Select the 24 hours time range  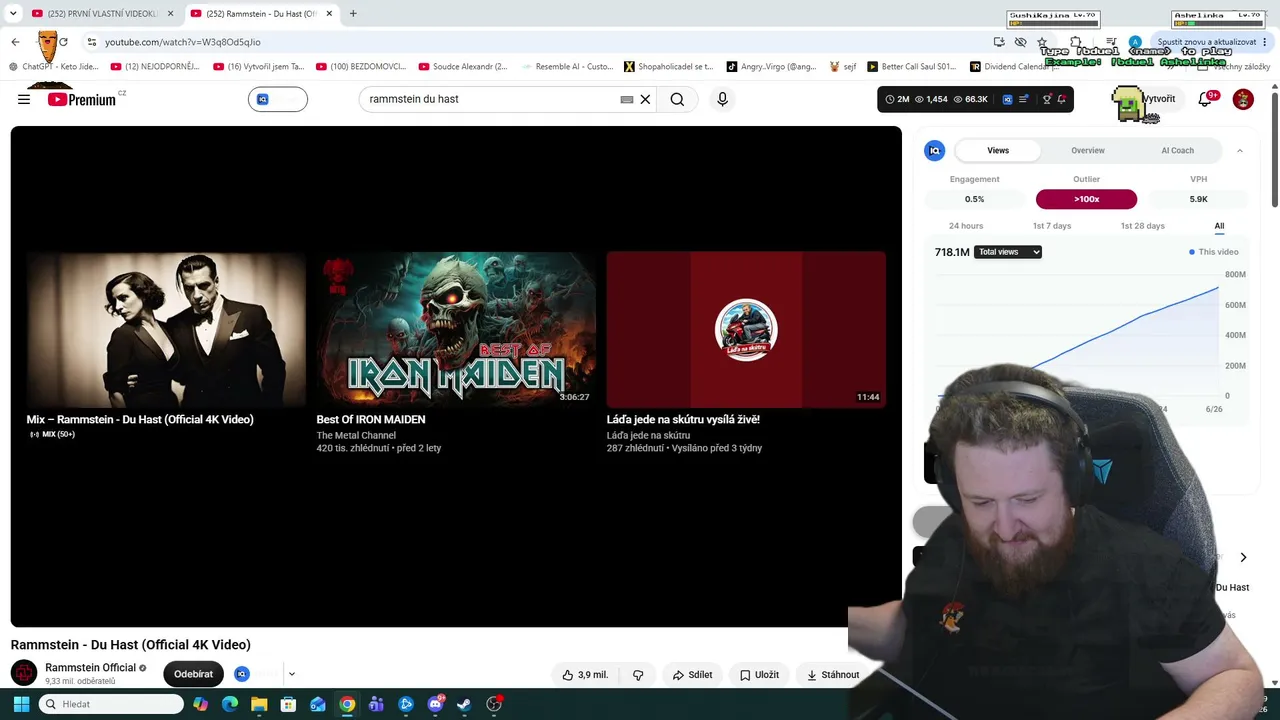pyautogui.click(x=966, y=226)
